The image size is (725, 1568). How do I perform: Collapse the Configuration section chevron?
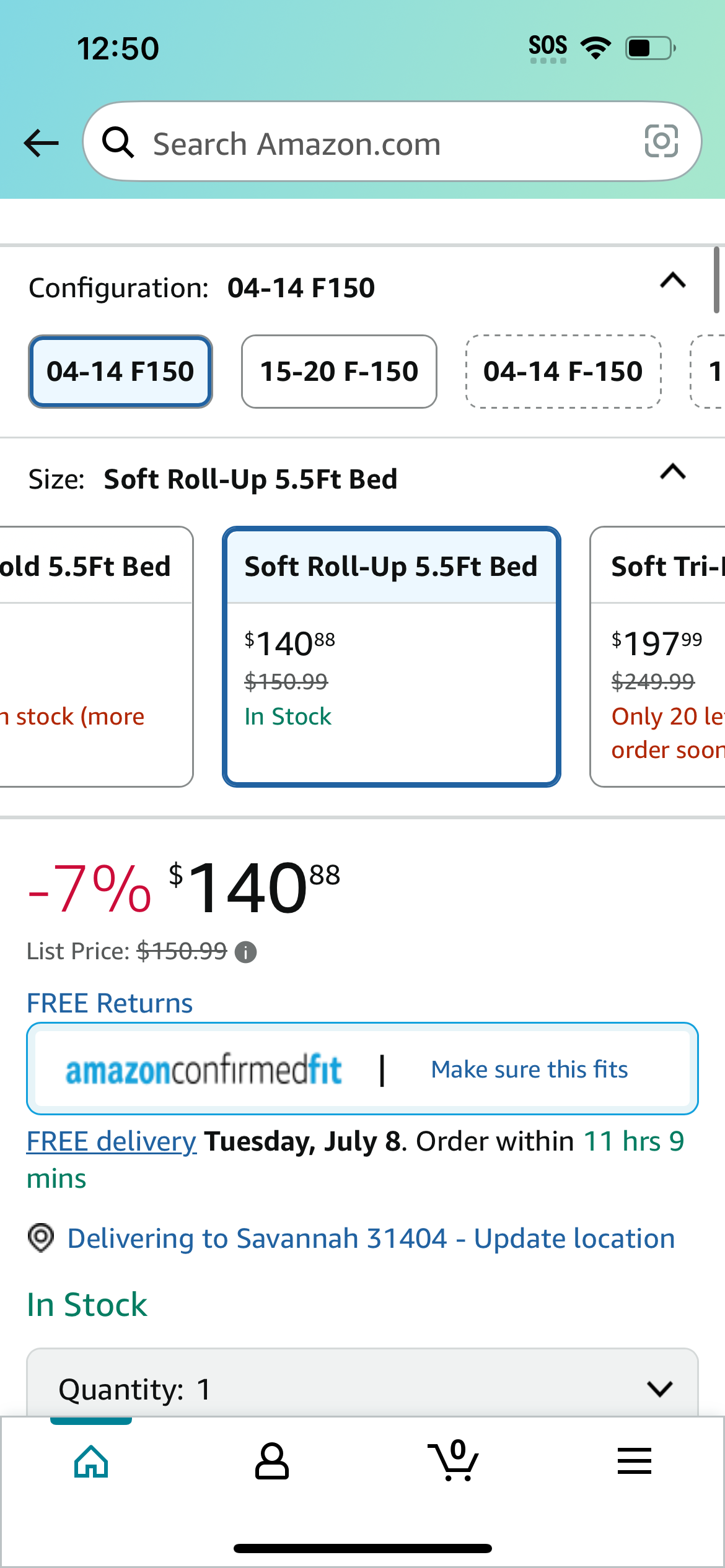673,281
